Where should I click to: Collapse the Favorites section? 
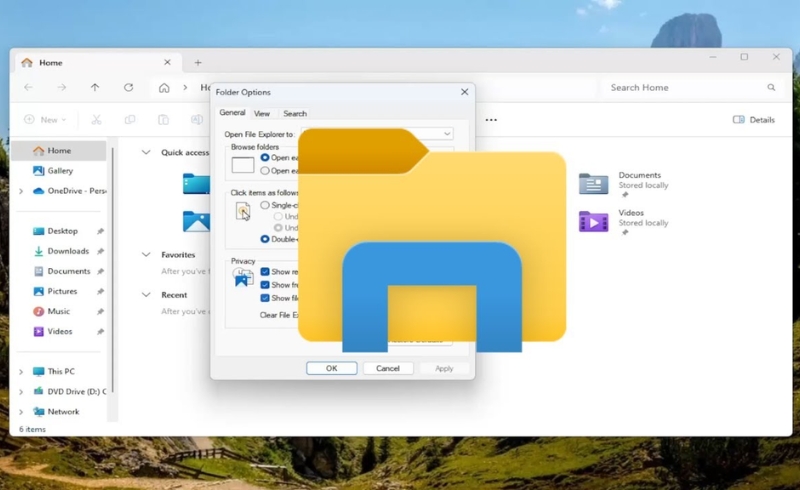point(146,254)
